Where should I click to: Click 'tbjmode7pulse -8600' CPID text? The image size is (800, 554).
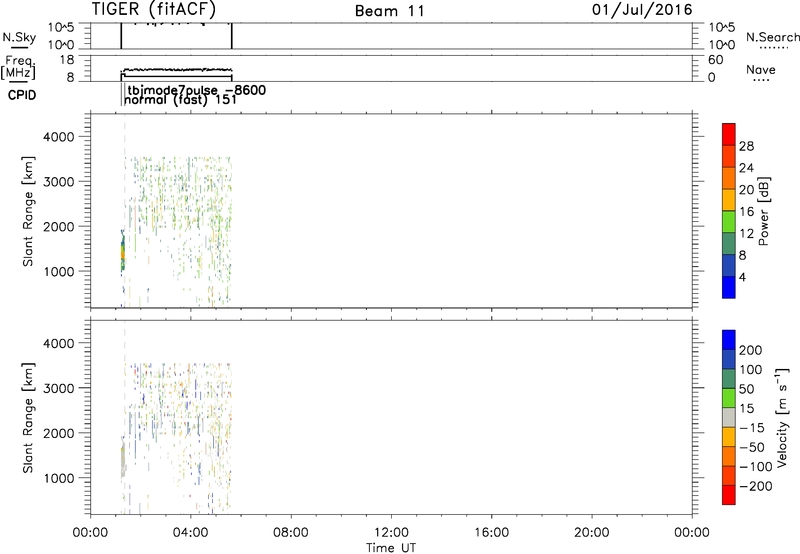click(196, 90)
